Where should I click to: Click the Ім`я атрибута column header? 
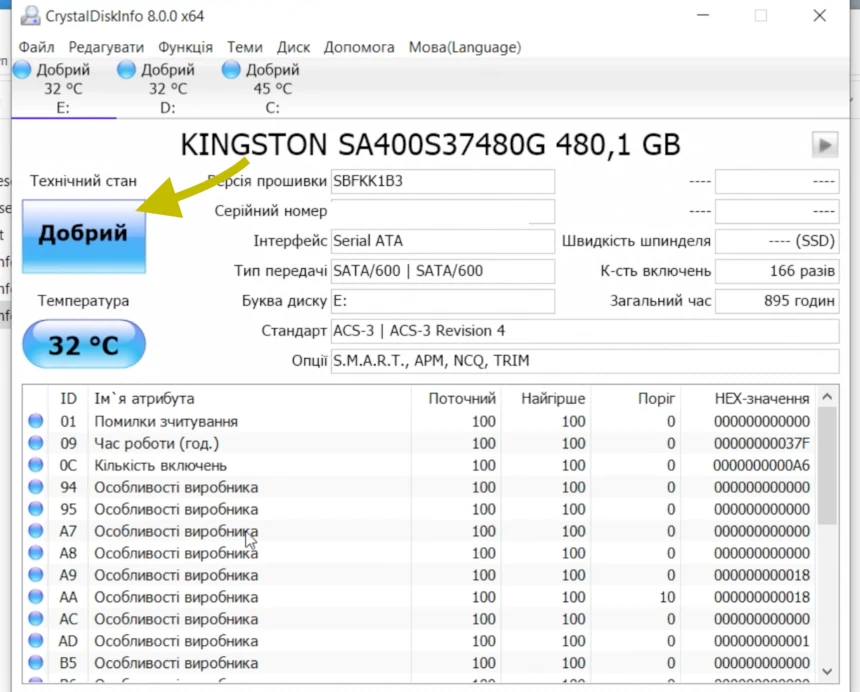pos(250,399)
